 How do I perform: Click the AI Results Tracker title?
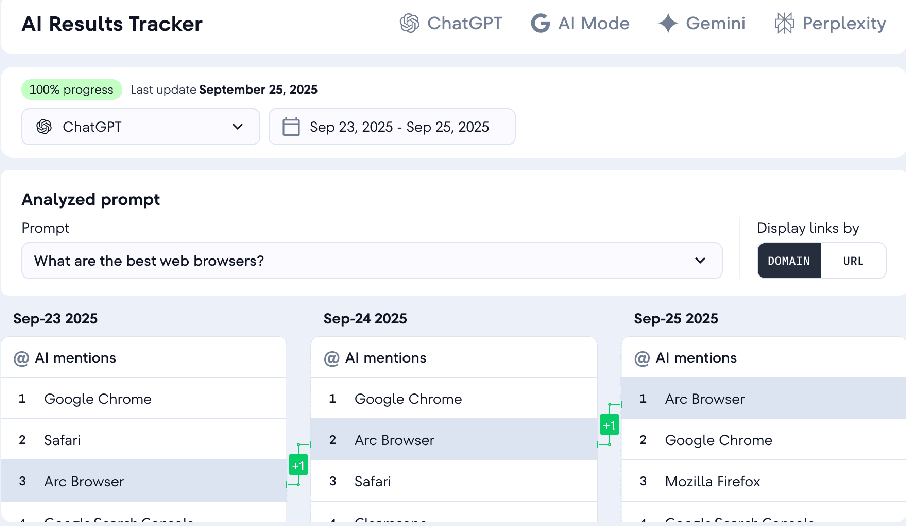(x=112, y=24)
